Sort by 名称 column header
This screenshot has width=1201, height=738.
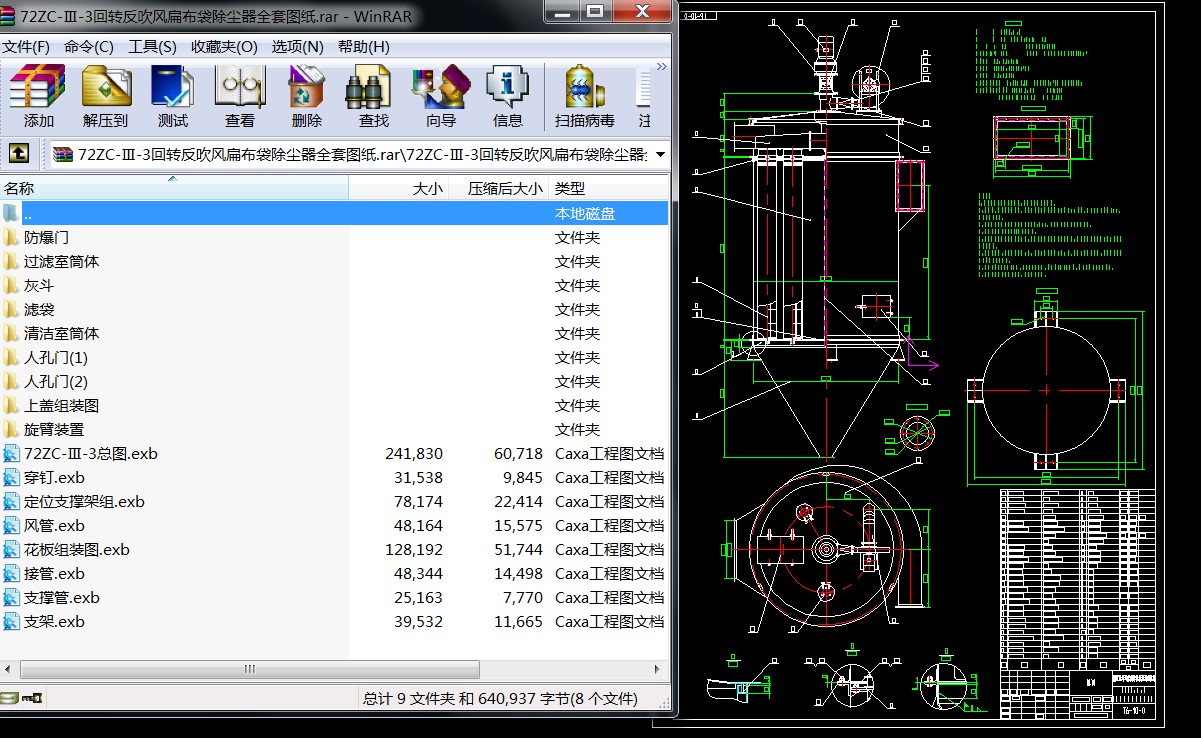tap(20, 188)
